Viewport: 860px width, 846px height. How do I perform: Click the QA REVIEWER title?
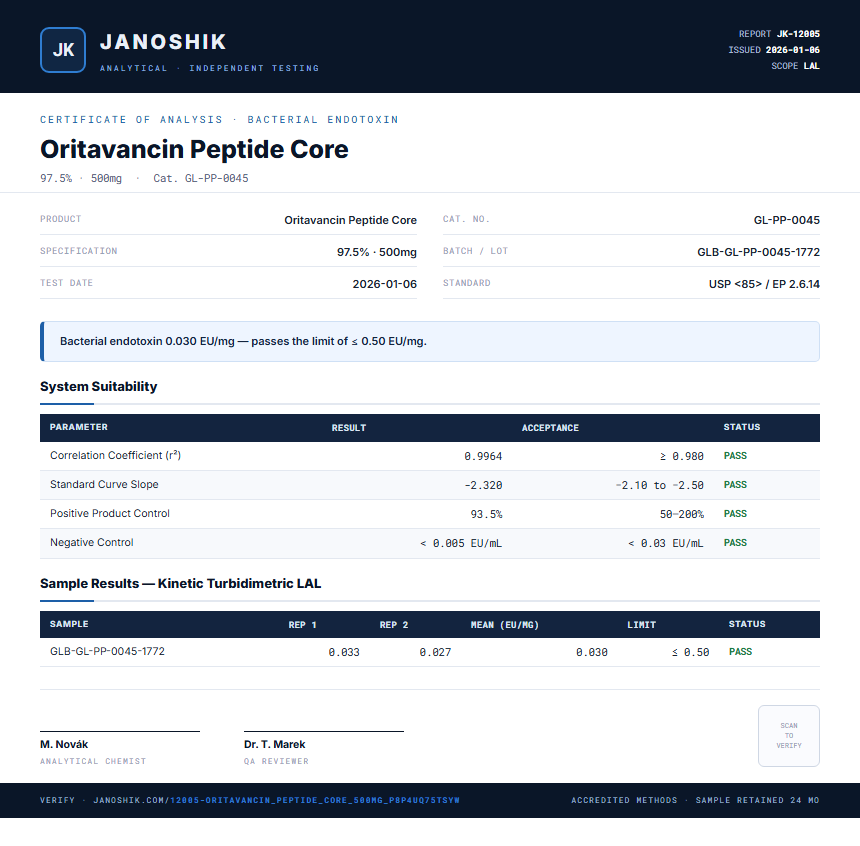click(276, 762)
